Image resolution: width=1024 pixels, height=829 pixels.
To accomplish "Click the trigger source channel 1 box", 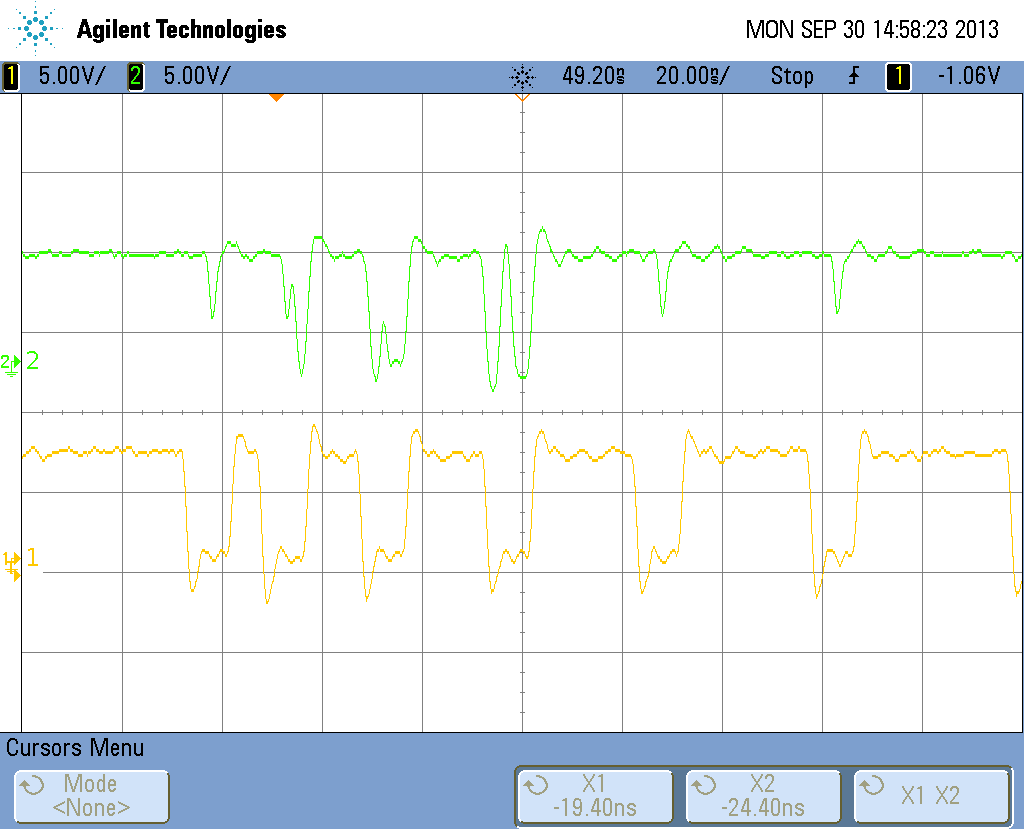I will click(898, 76).
